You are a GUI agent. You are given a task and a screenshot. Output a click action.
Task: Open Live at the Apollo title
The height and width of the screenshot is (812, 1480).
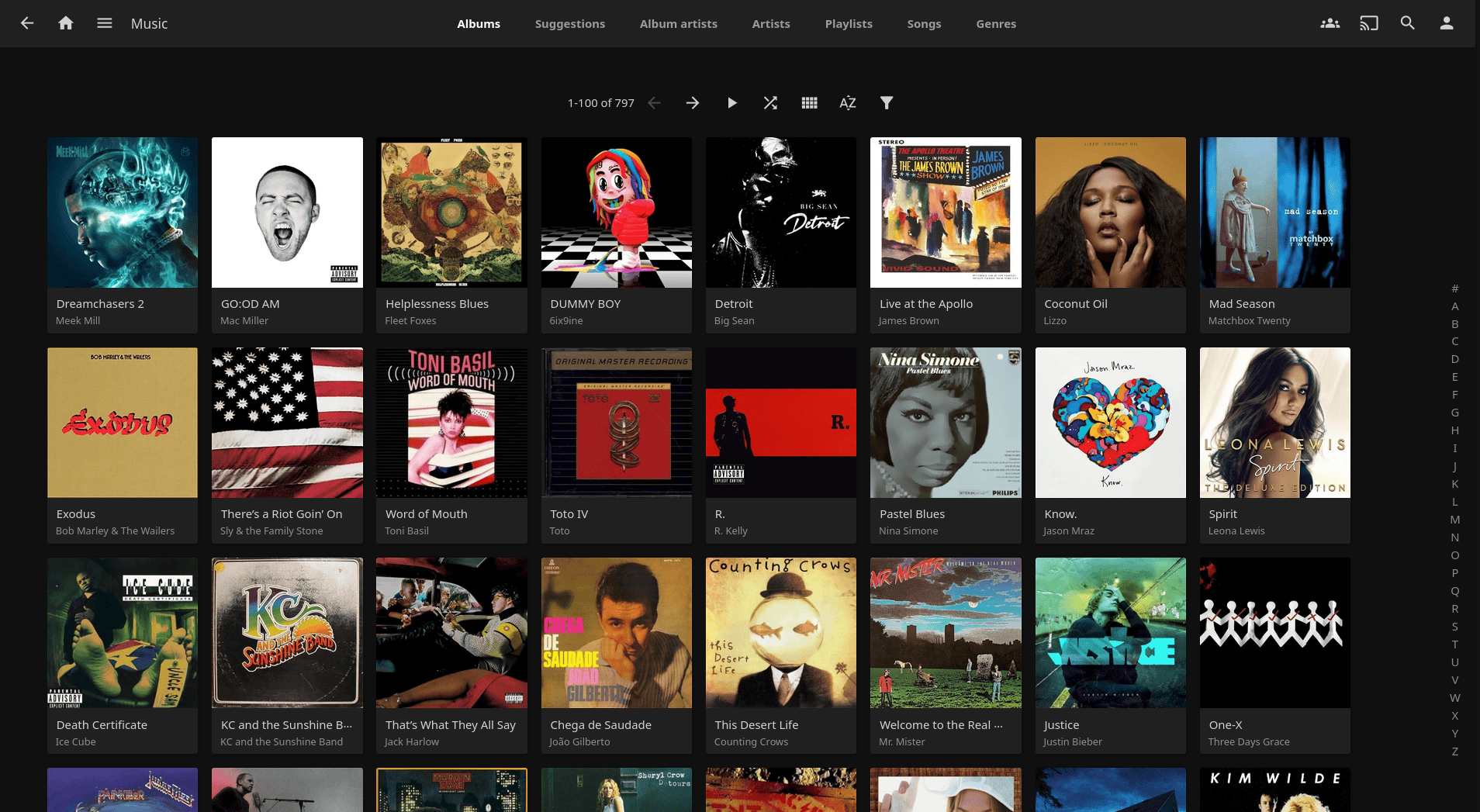click(926, 304)
